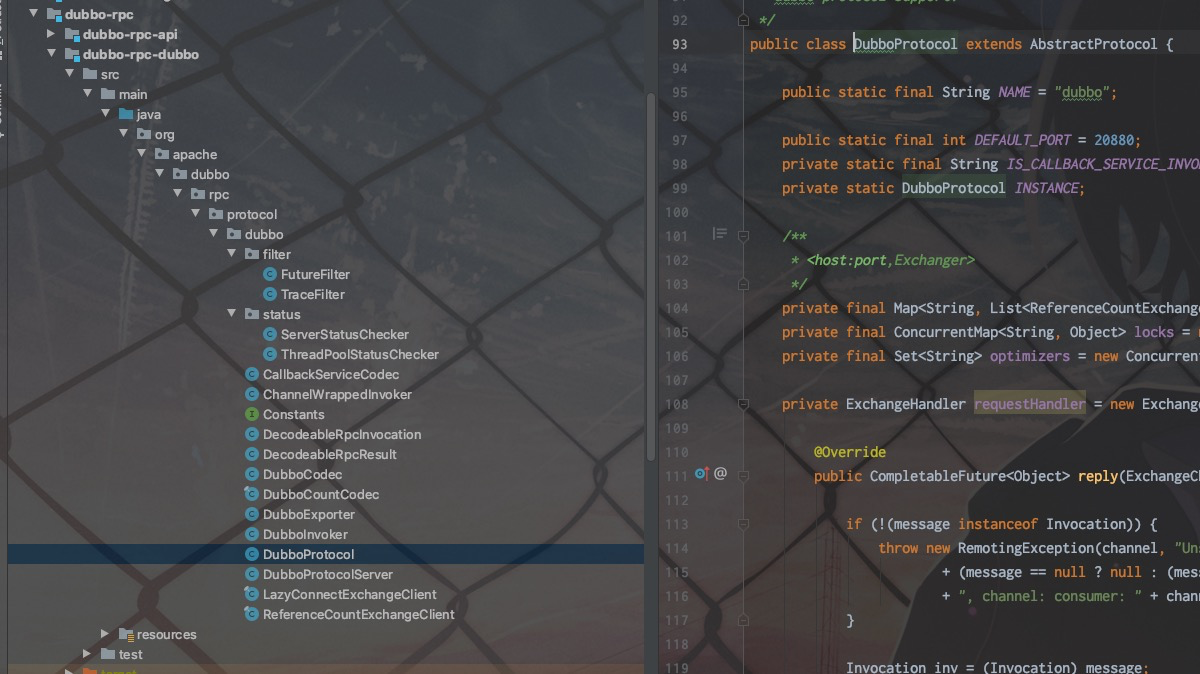Click the override marker icon on line 111
The height and width of the screenshot is (674, 1200).
click(702, 474)
